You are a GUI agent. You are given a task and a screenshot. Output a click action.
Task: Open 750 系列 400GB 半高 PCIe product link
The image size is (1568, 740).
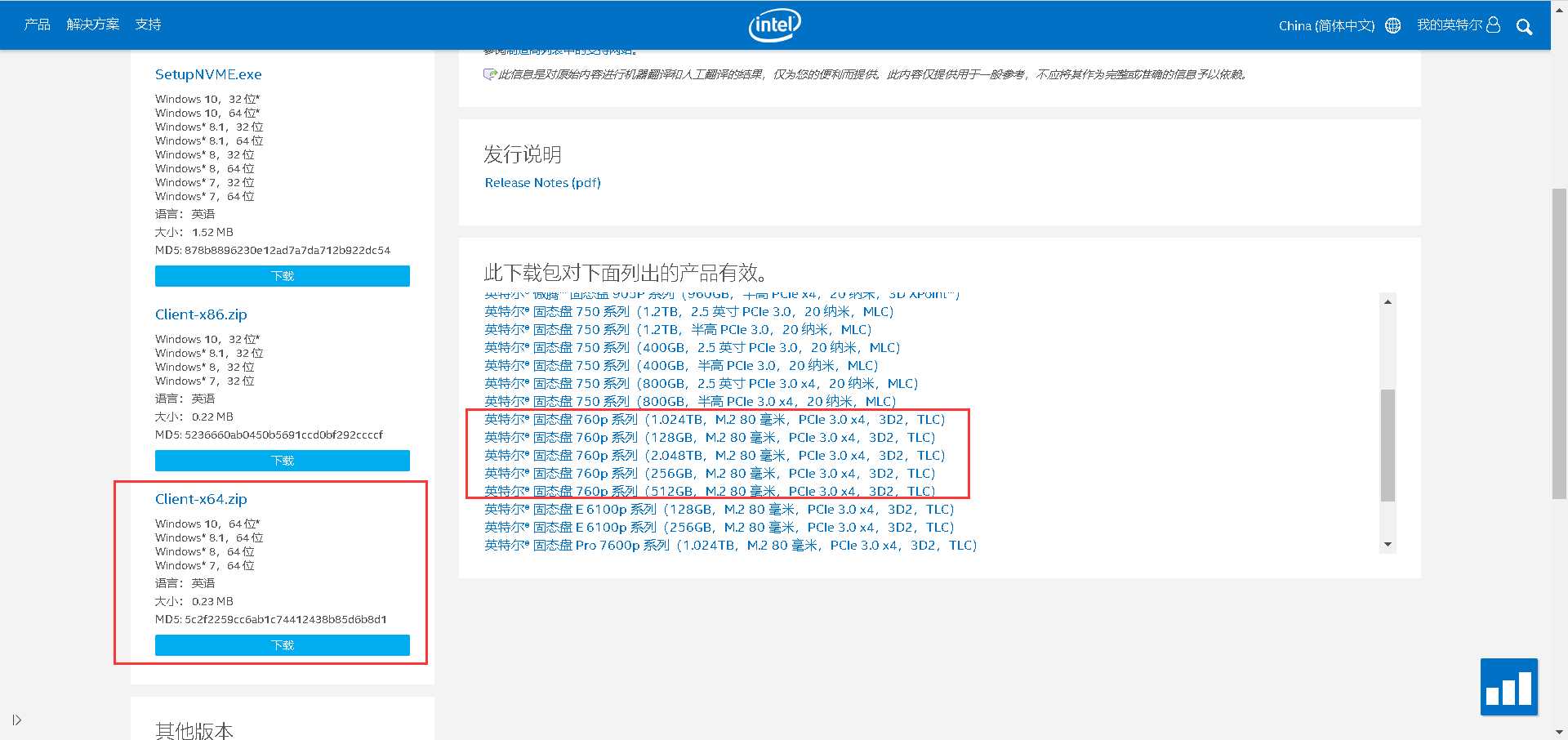[681, 366]
